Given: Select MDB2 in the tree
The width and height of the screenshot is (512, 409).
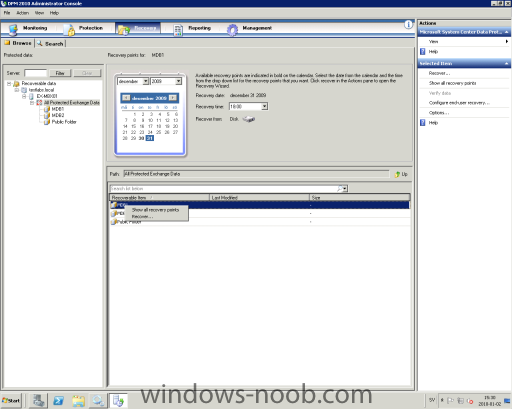Looking at the screenshot, I should click(x=58, y=115).
